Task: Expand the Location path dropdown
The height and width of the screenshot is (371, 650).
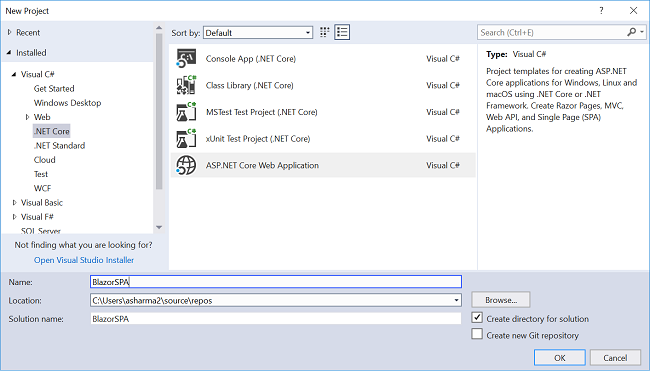Action: click(456, 300)
